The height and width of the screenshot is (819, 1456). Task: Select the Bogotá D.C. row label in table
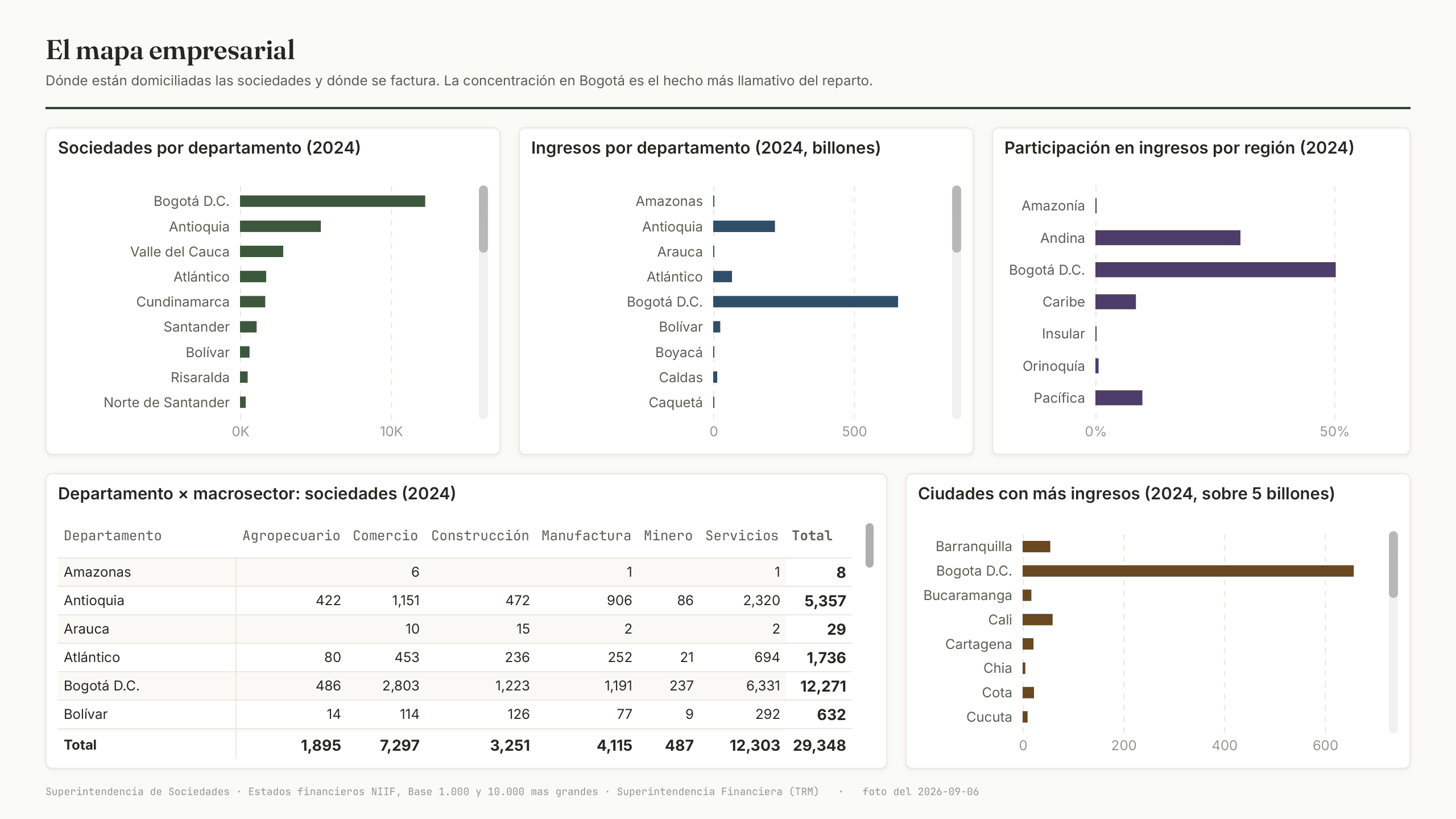(102, 686)
